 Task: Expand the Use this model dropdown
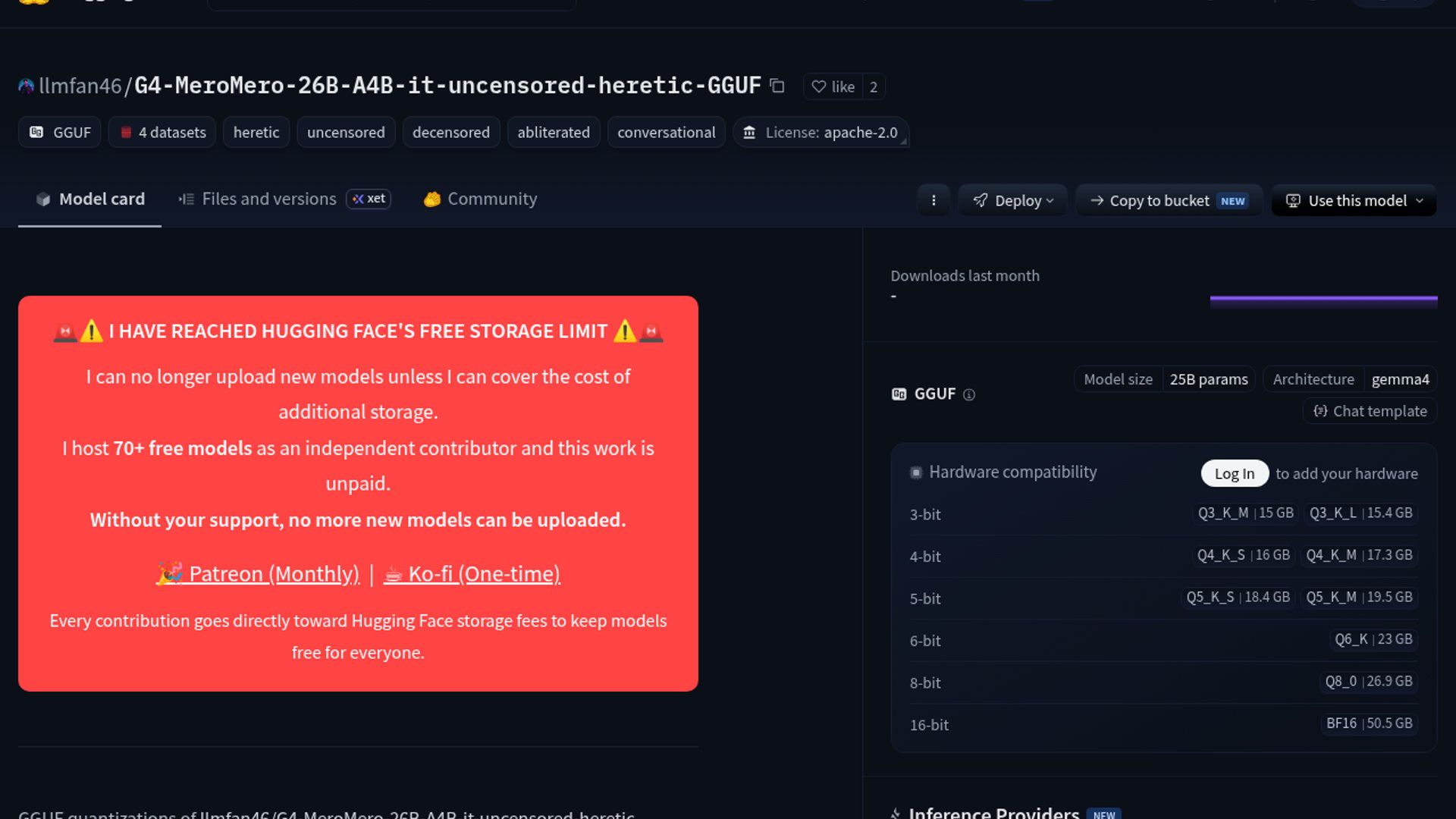(1354, 200)
